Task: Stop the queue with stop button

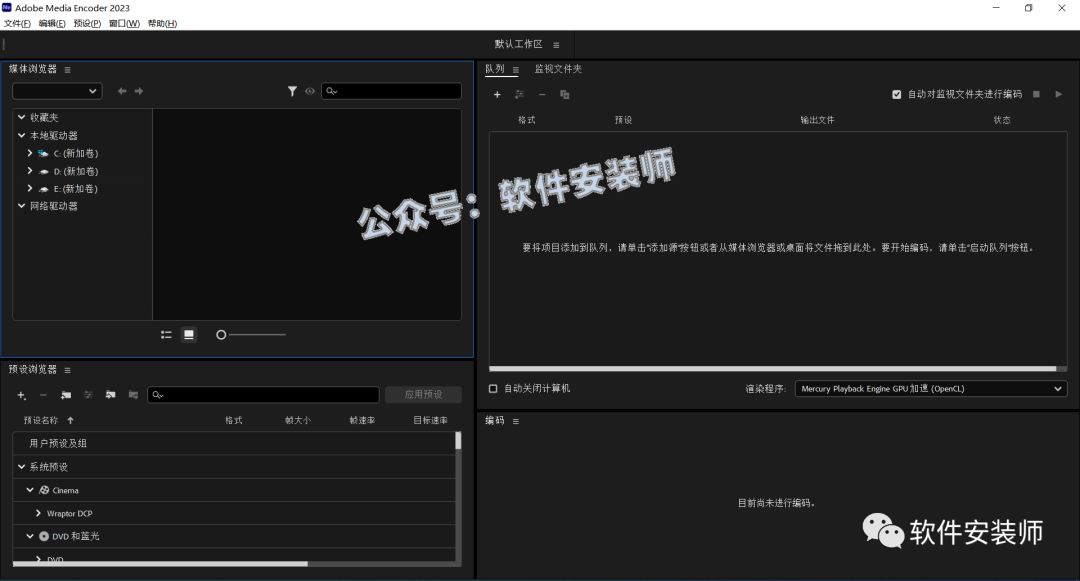Action: click(1036, 94)
